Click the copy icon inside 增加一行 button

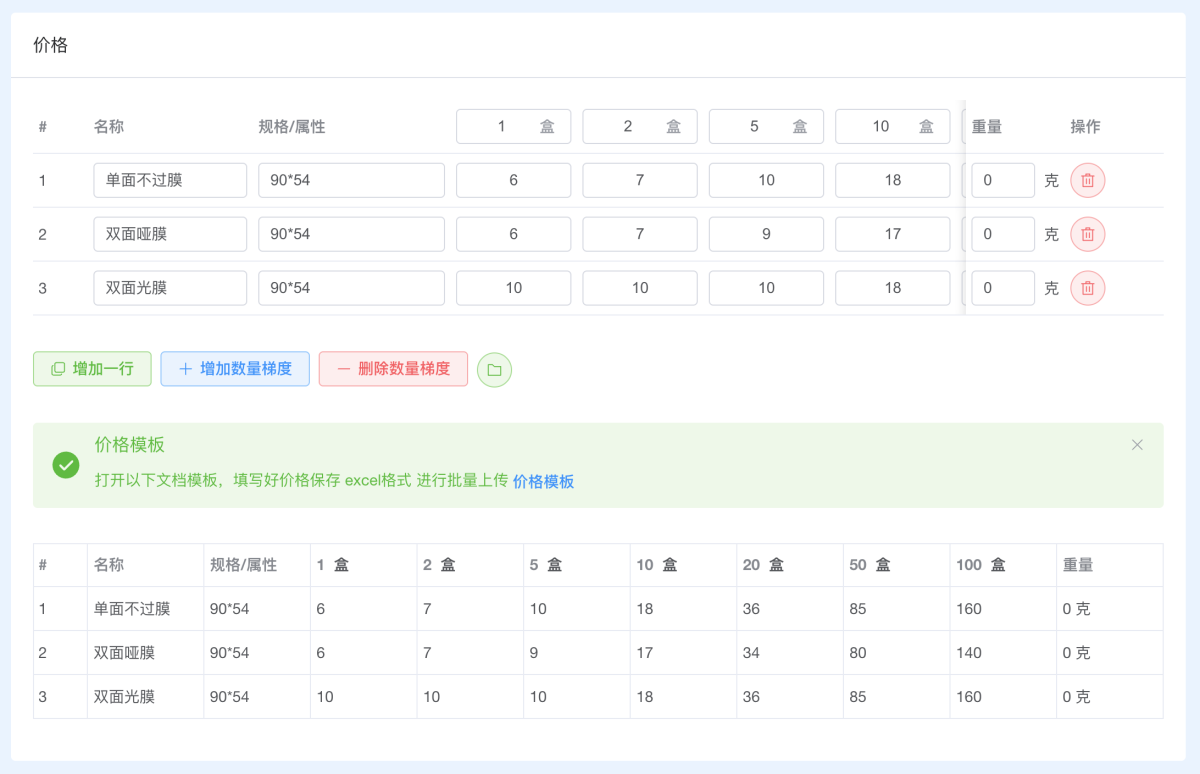click(x=57, y=369)
